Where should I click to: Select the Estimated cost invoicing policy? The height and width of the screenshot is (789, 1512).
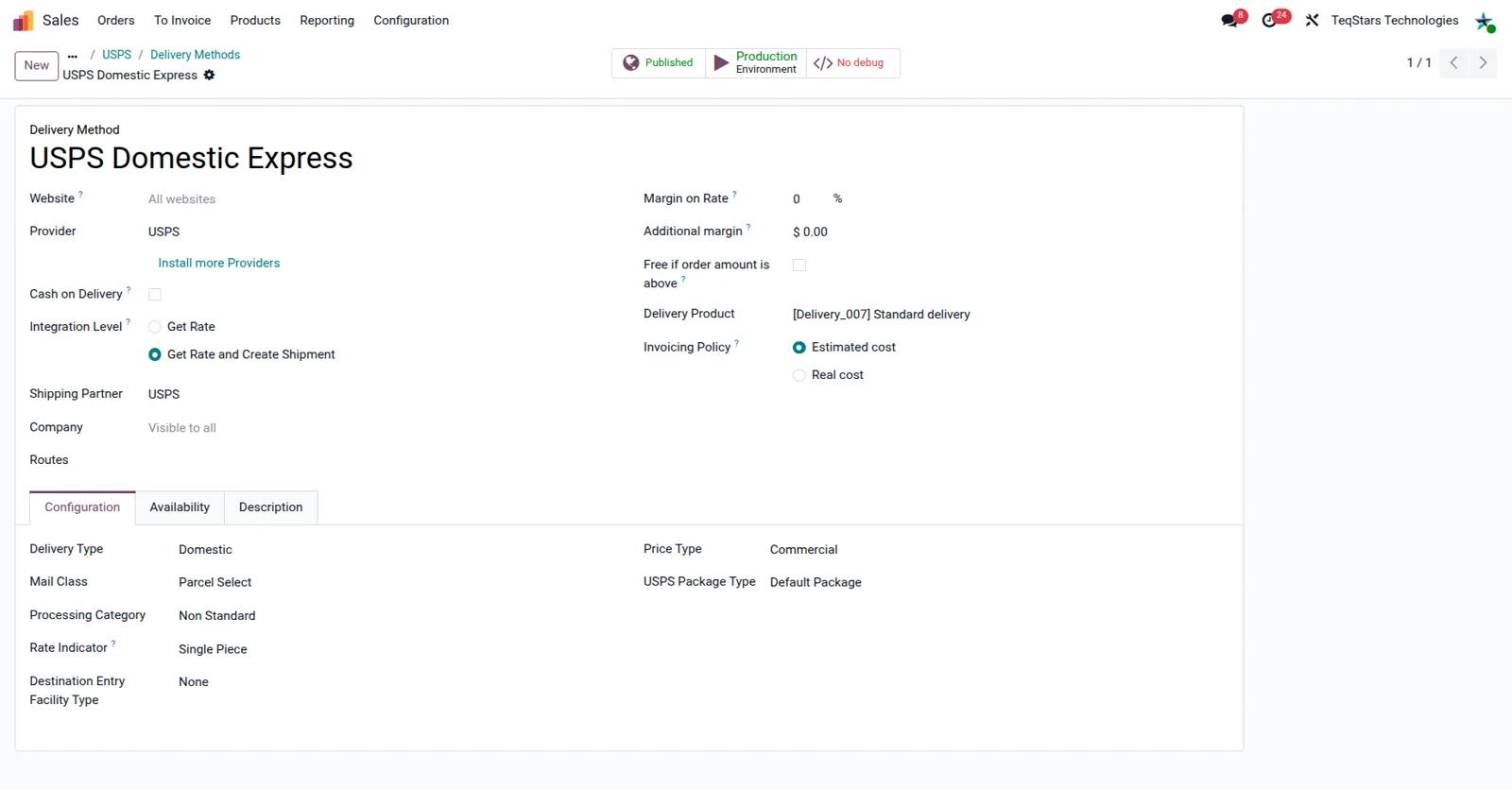click(x=799, y=348)
